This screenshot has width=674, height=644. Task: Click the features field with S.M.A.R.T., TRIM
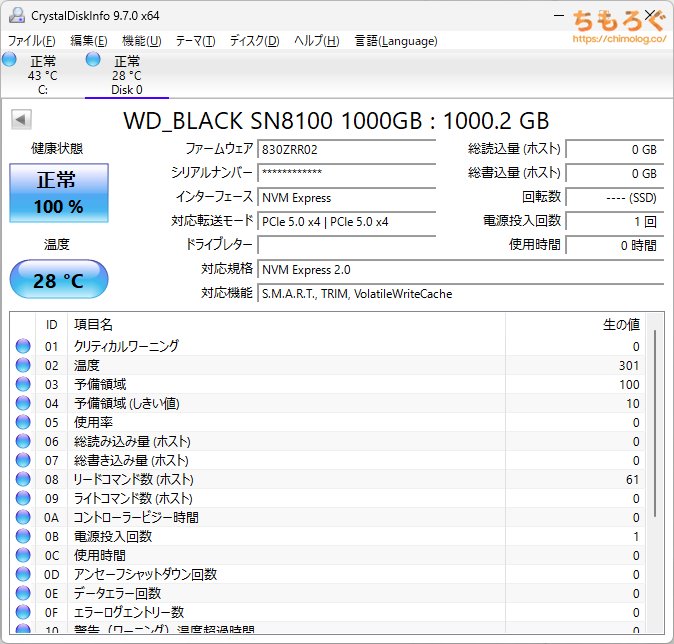pos(461,294)
